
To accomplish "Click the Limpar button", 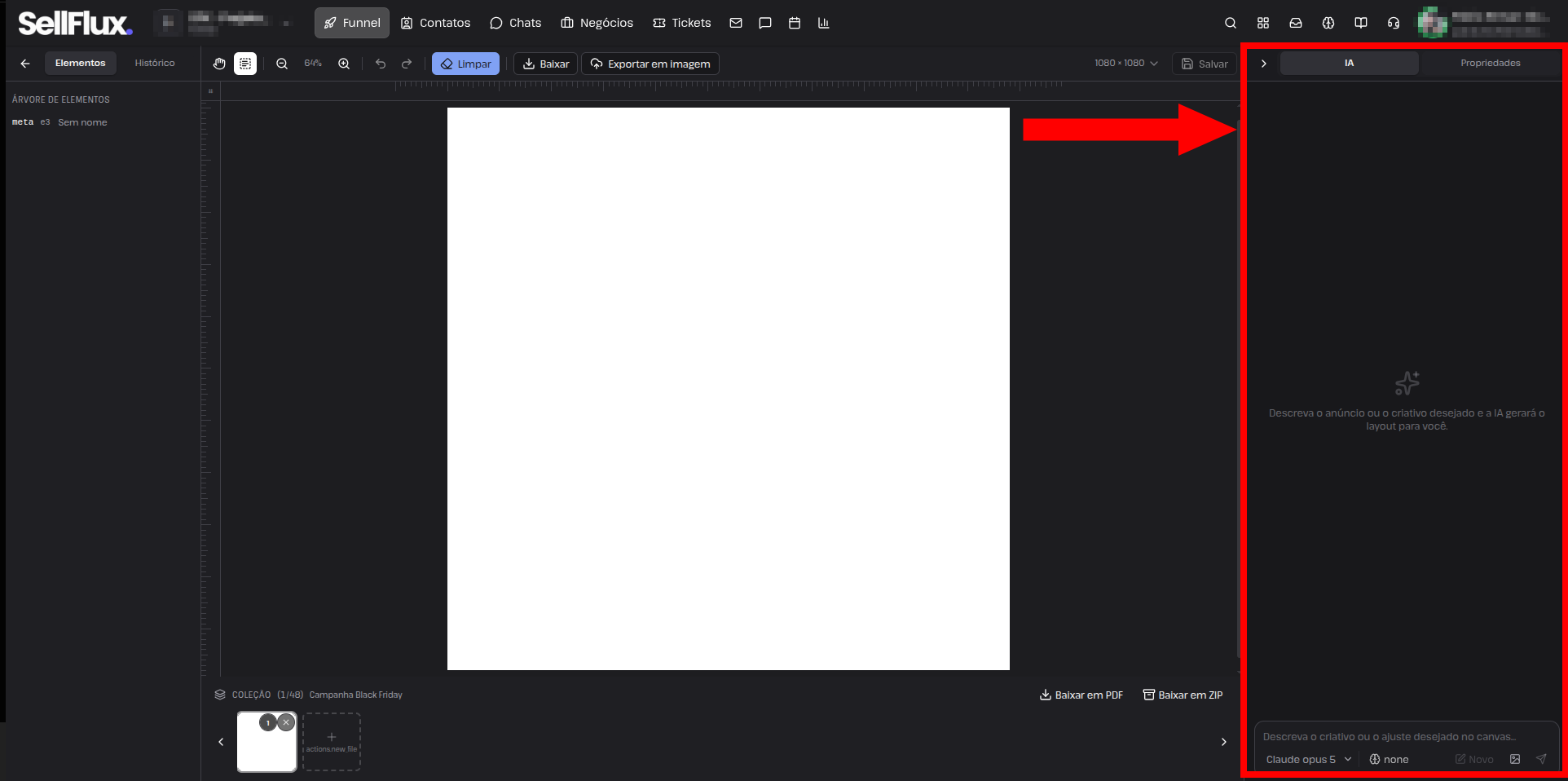I will 465,64.
